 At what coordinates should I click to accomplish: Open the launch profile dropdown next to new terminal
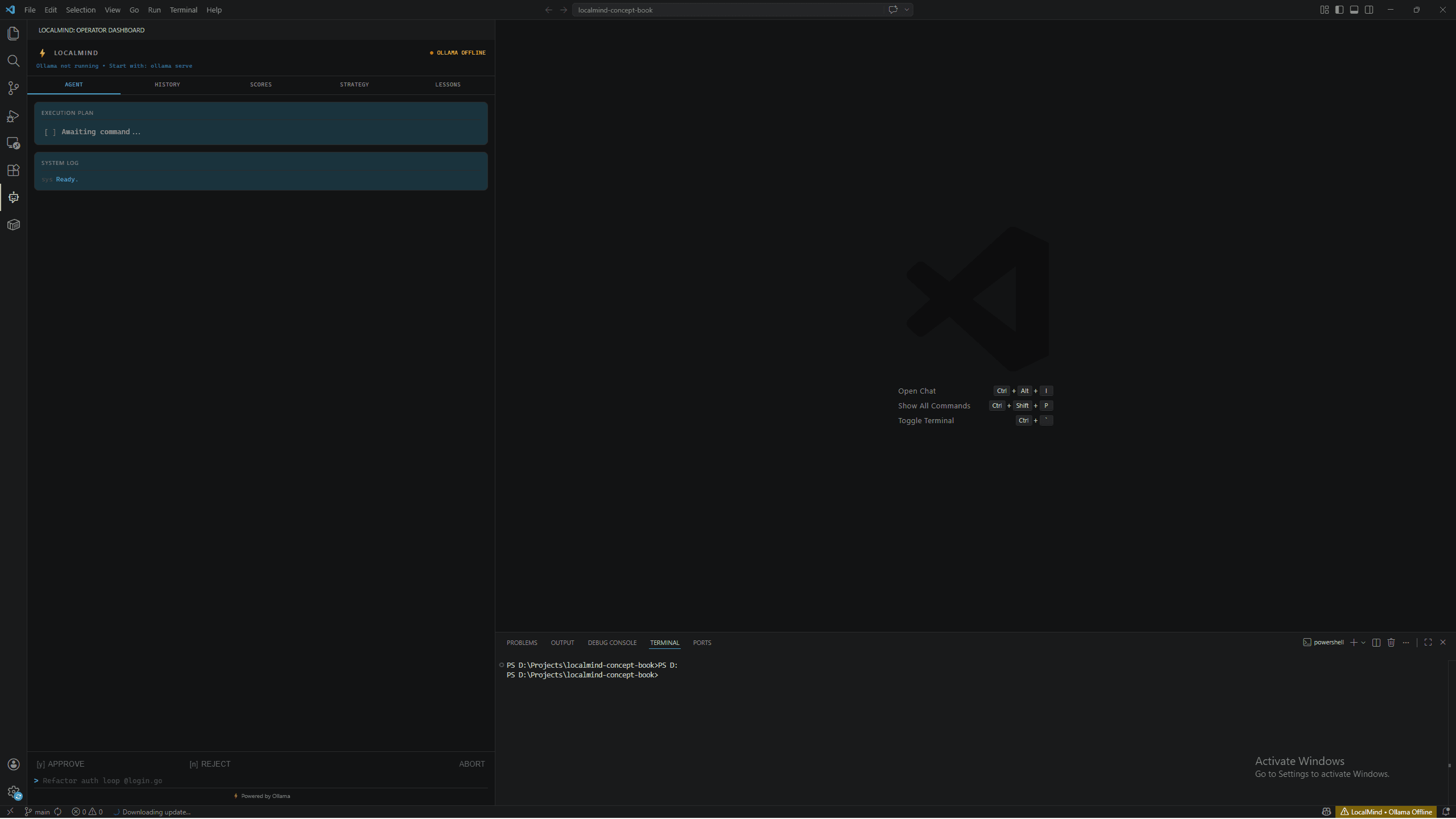click(x=1363, y=642)
